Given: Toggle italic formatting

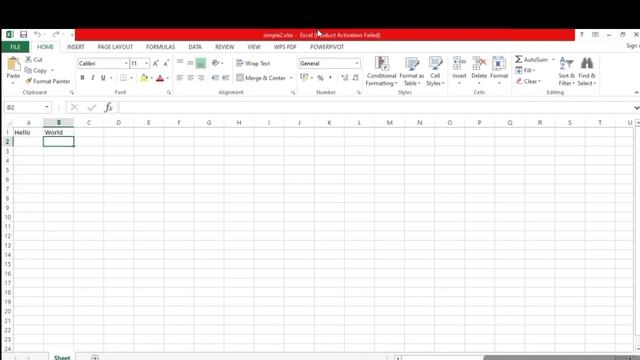Looking at the screenshot, I should (93, 78).
